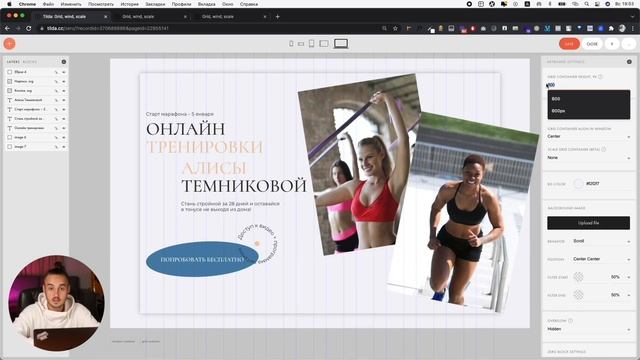Image resolution: width=640 pixels, height=360 pixels.
Task: Click the Chrome extensions puzzle icon
Action: point(611,28)
